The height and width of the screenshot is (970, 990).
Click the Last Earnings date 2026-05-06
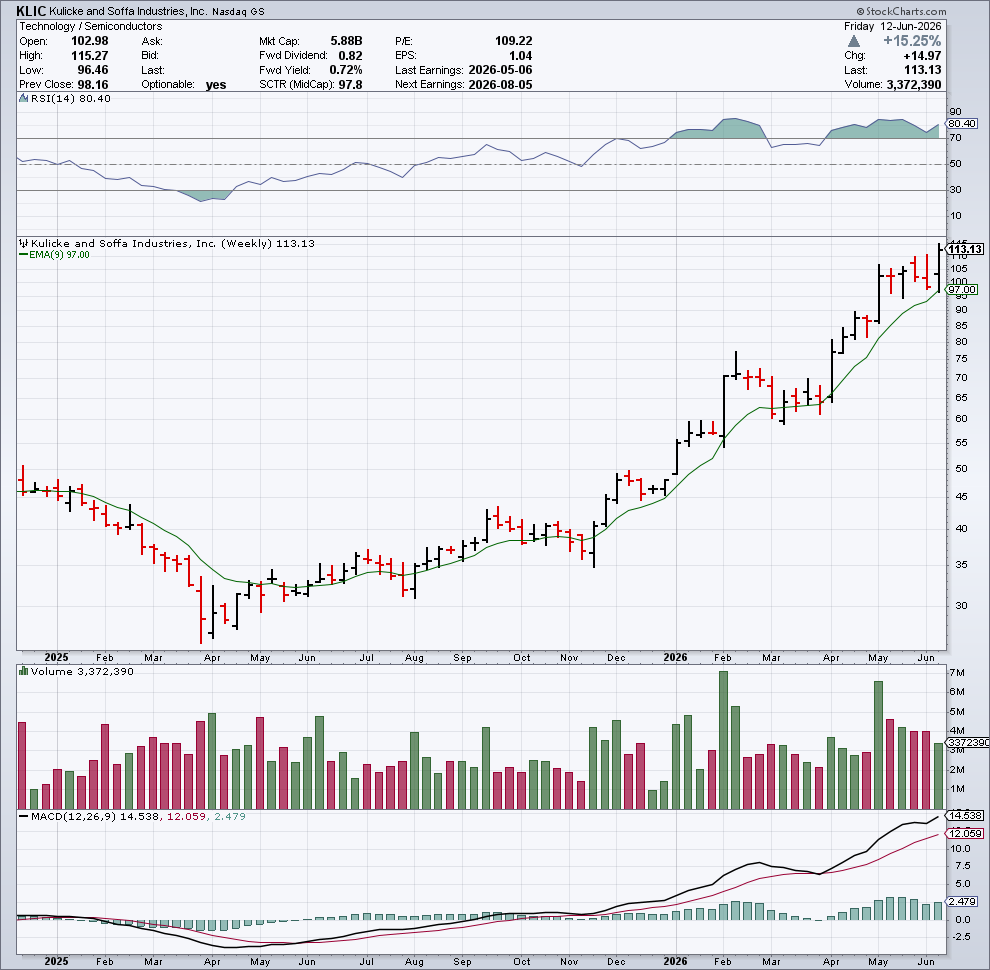(x=500, y=70)
